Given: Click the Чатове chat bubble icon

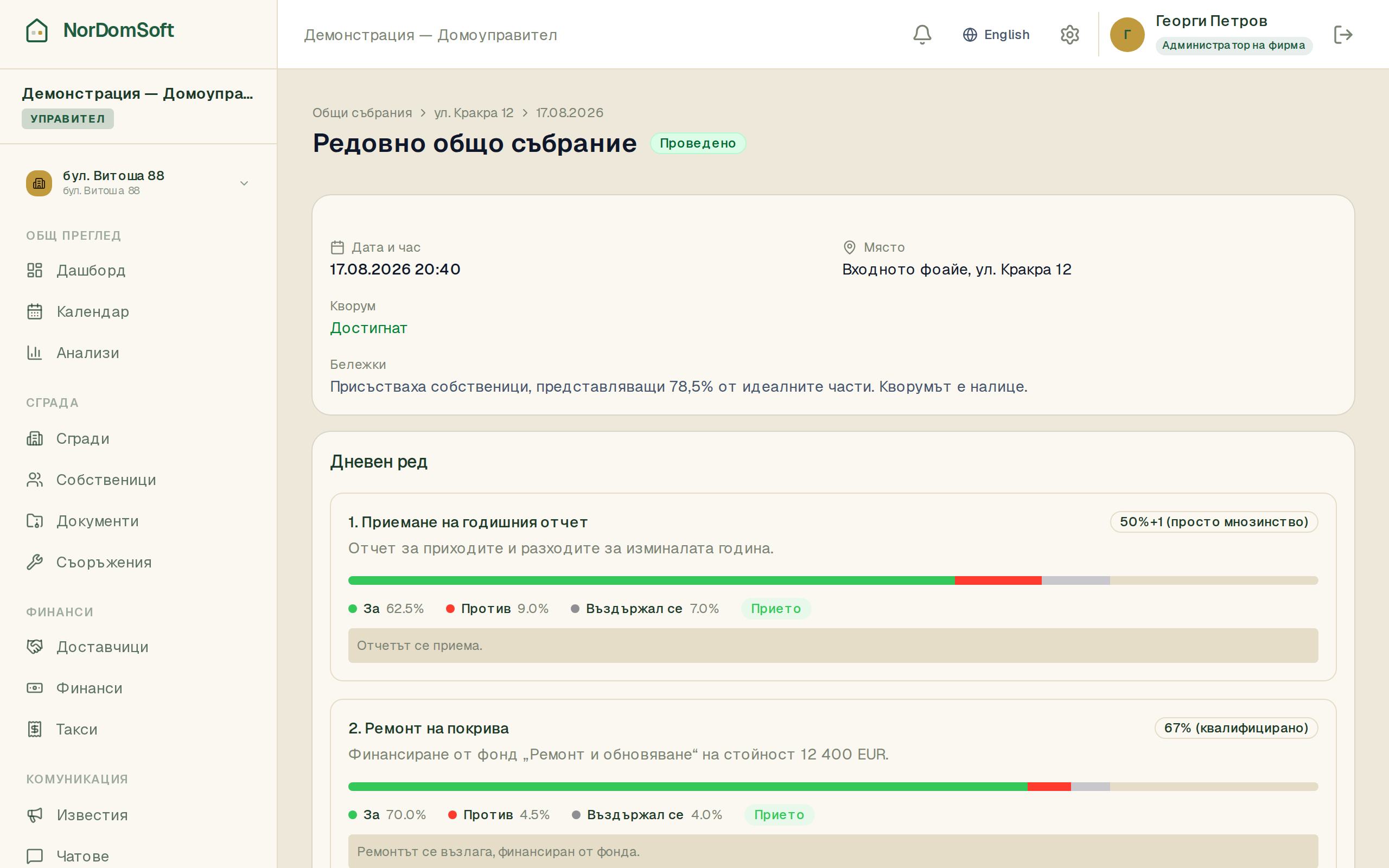Looking at the screenshot, I should pos(34,856).
